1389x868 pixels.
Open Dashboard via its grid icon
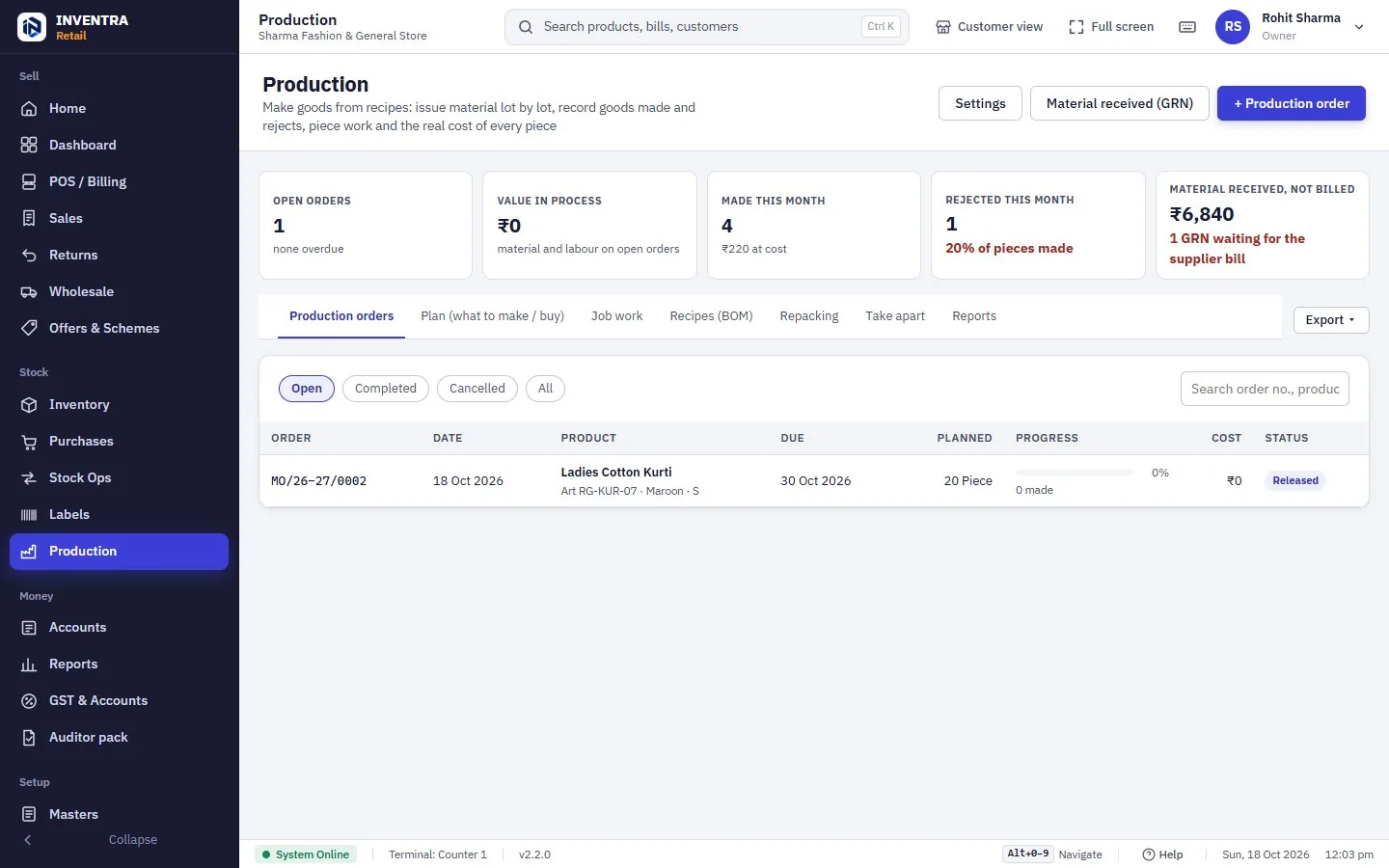(29, 145)
